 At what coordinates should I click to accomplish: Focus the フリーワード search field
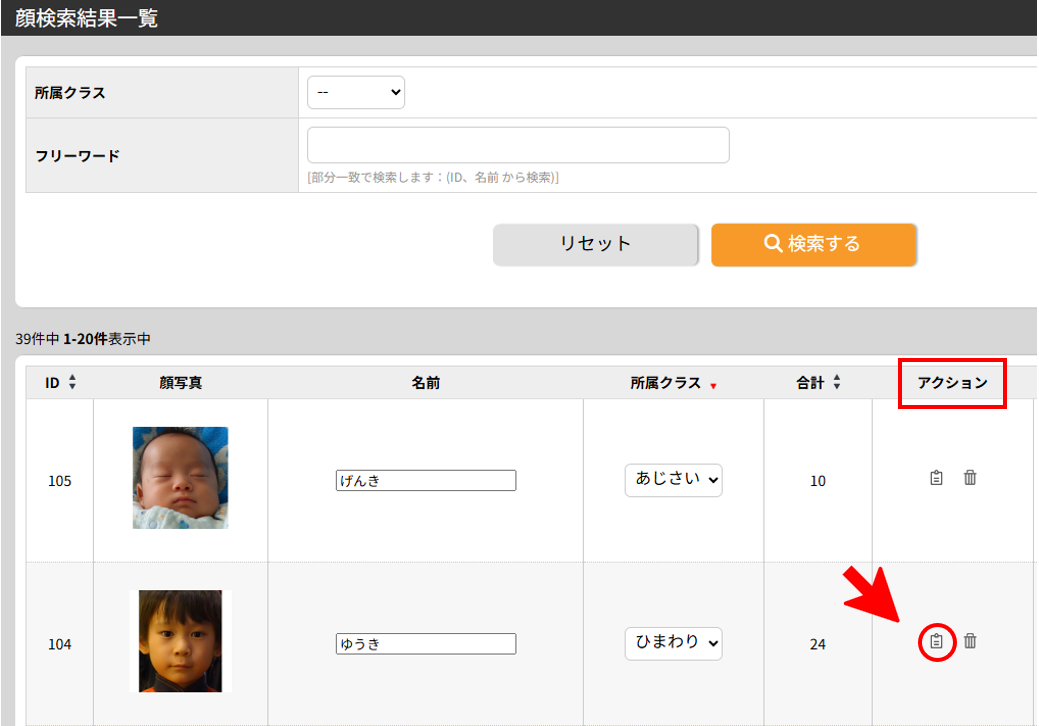(518, 145)
